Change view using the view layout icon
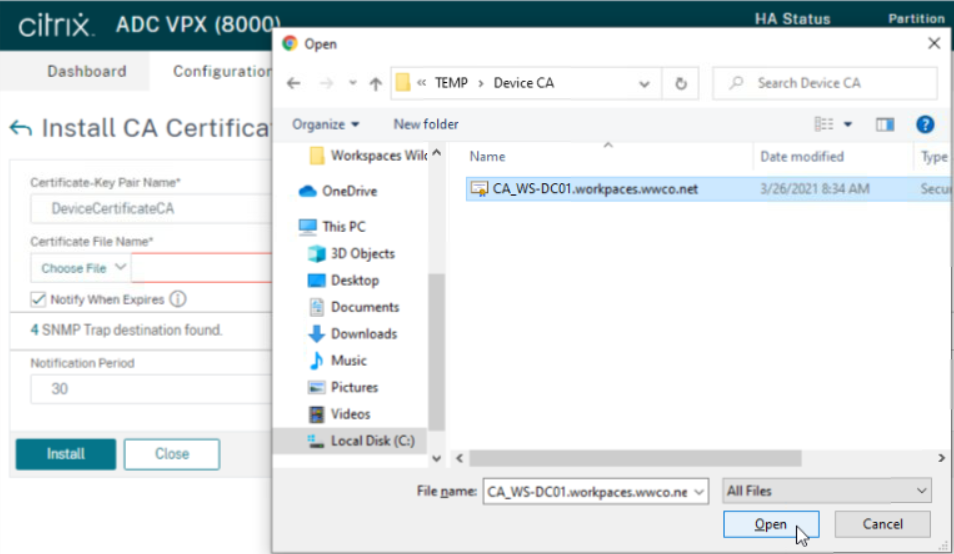954x554 pixels. pos(824,124)
